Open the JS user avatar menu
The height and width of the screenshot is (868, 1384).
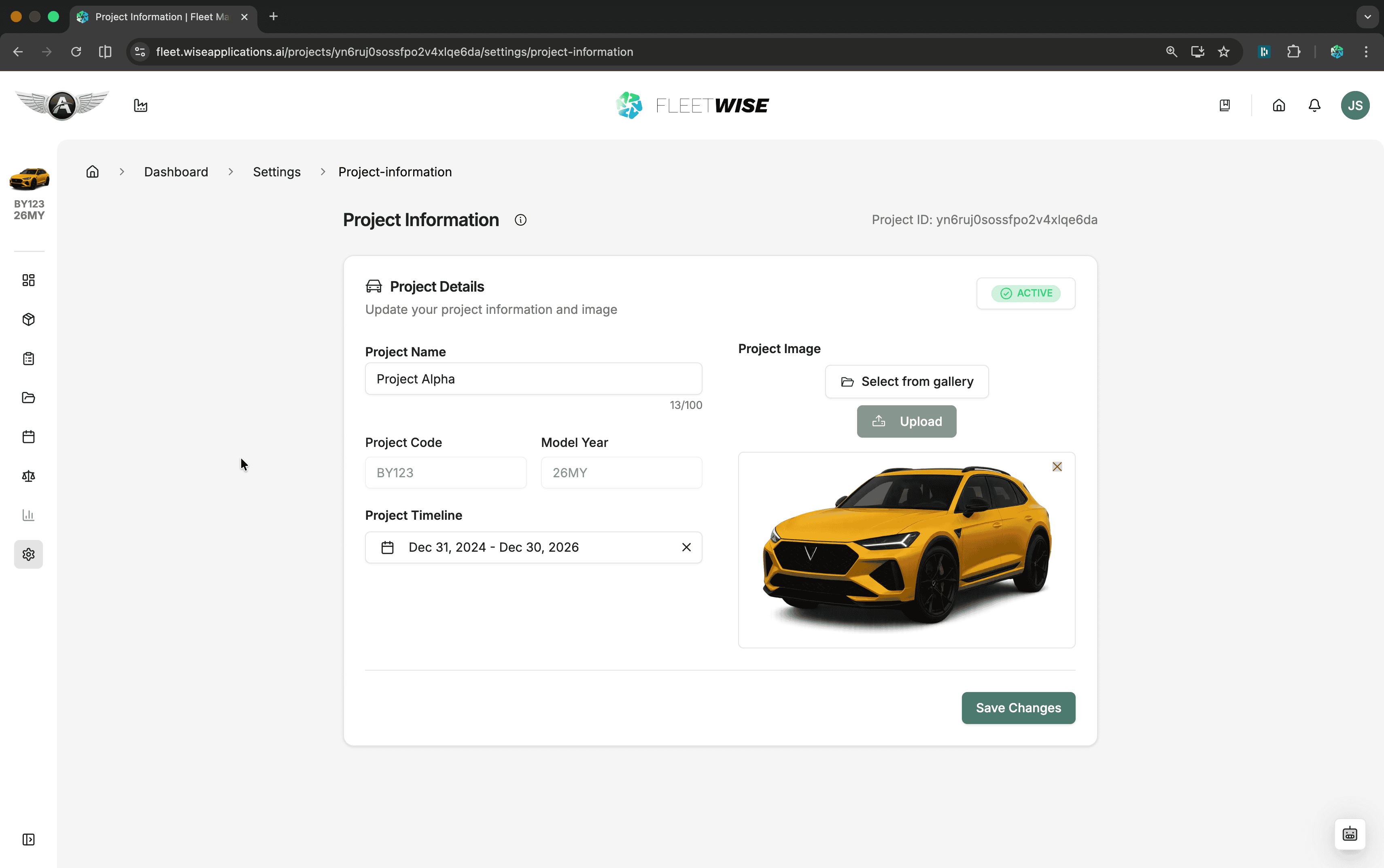1355,106
